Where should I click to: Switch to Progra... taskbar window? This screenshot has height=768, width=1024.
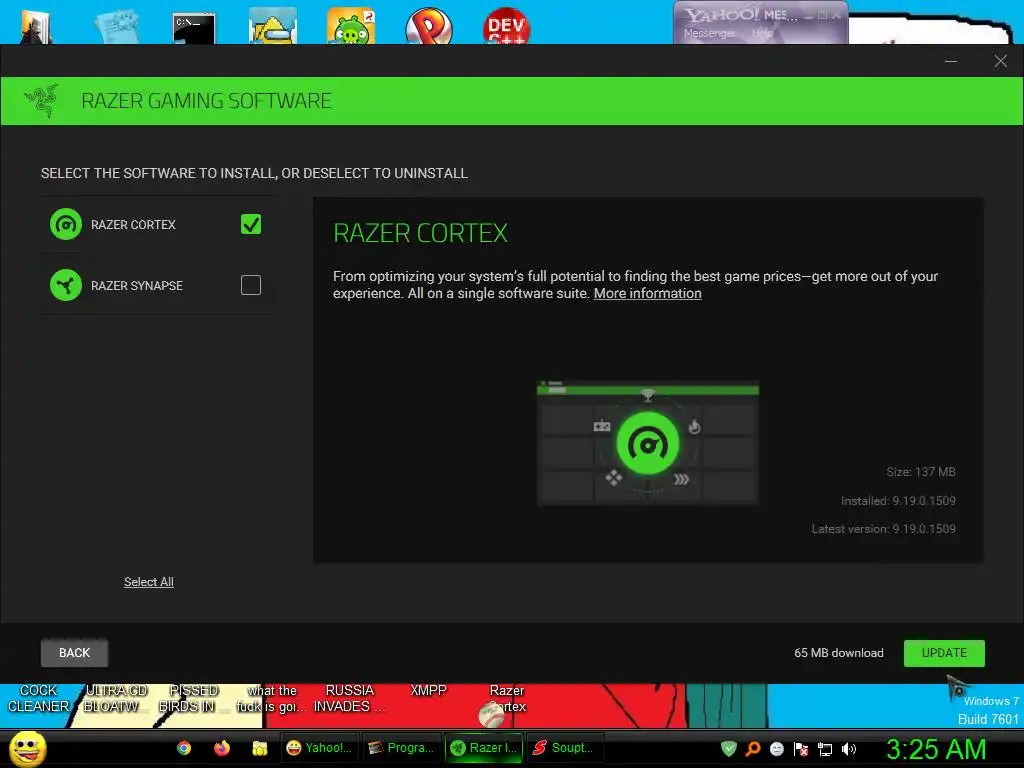[x=401, y=748]
